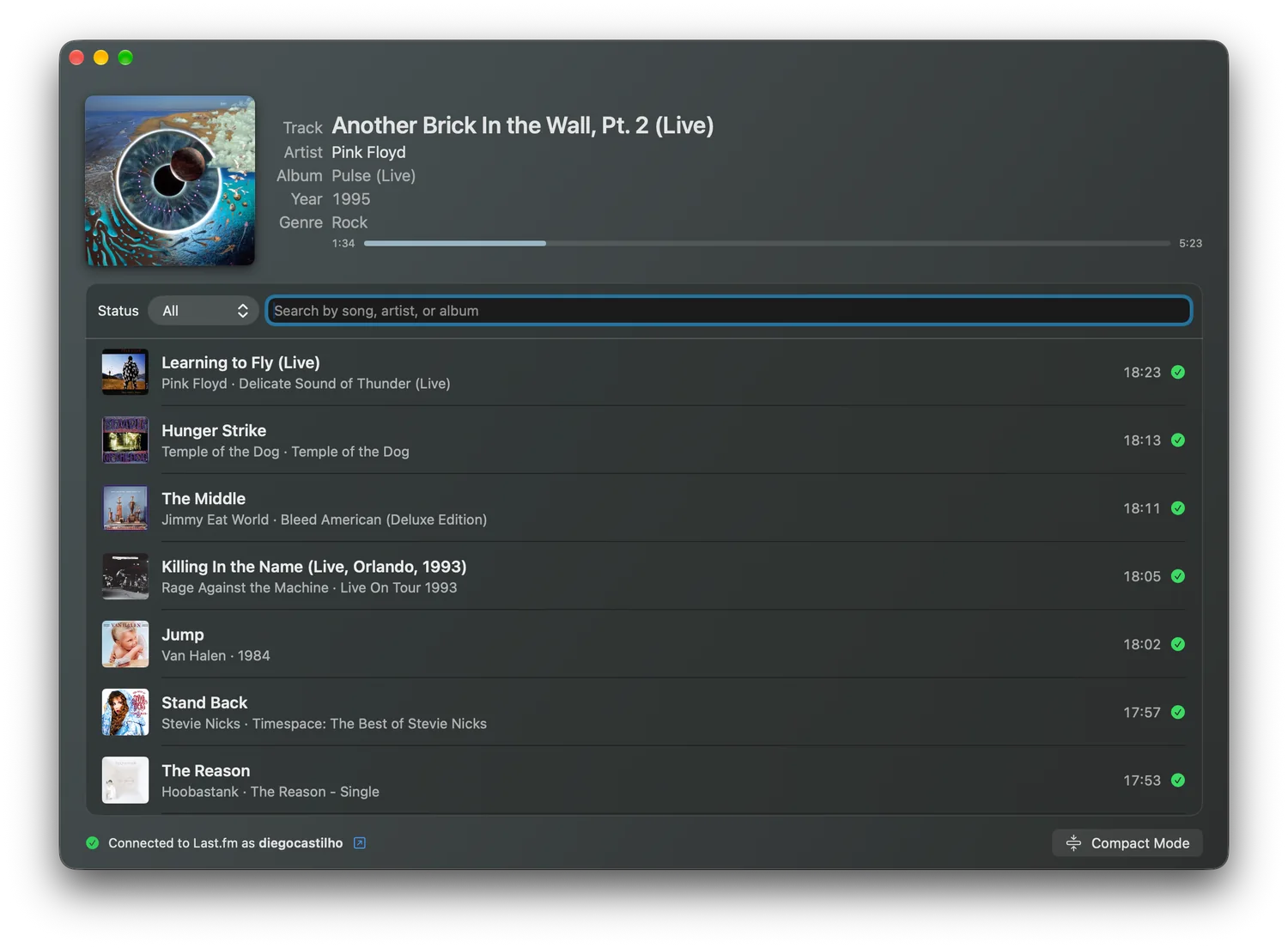The image size is (1288, 948).
Task: Select the 'Stand Back' song title
Action: [204, 702]
